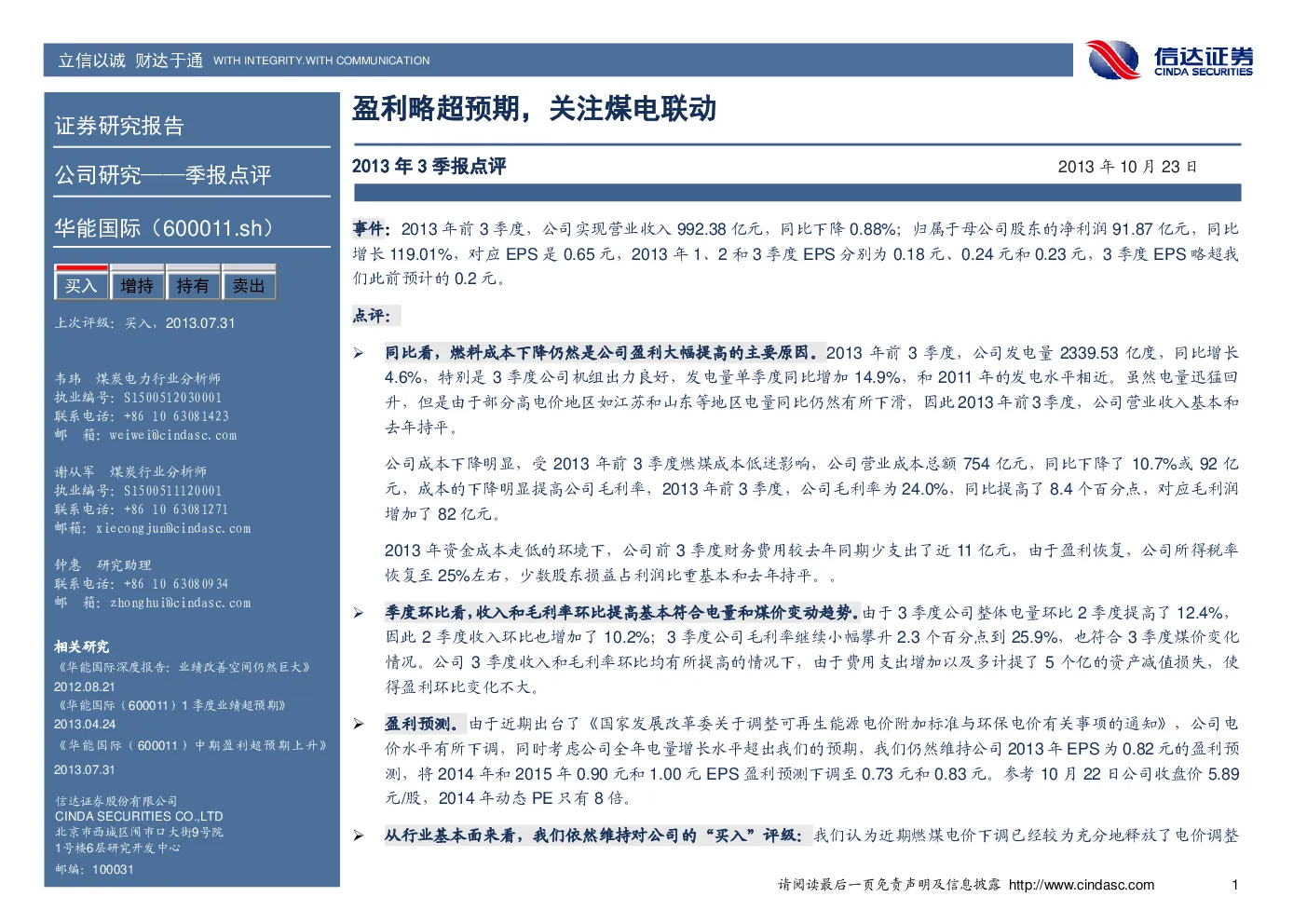
Task: Click page number 1 in footer
Action: (x=1235, y=885)
